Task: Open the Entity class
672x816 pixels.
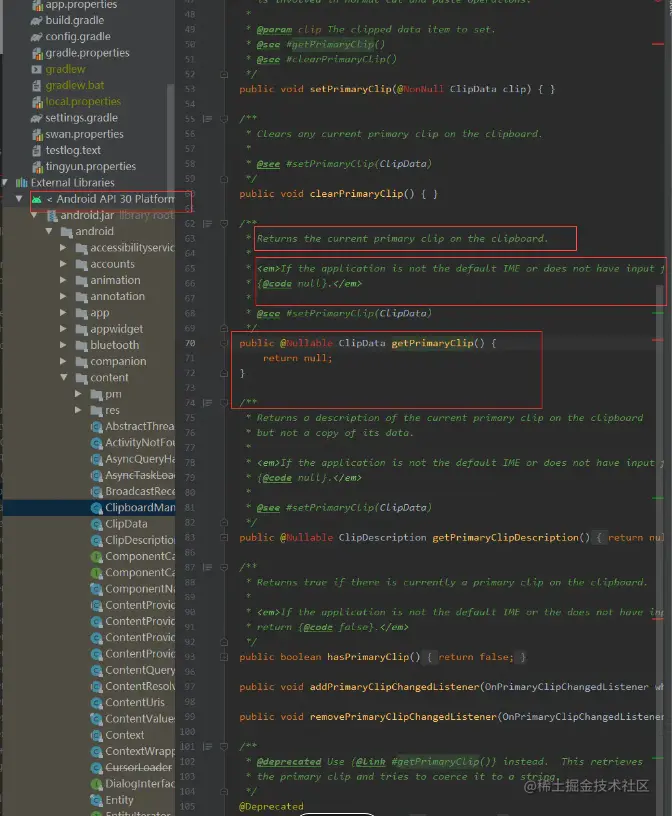Action: click(x=119, y=800)
